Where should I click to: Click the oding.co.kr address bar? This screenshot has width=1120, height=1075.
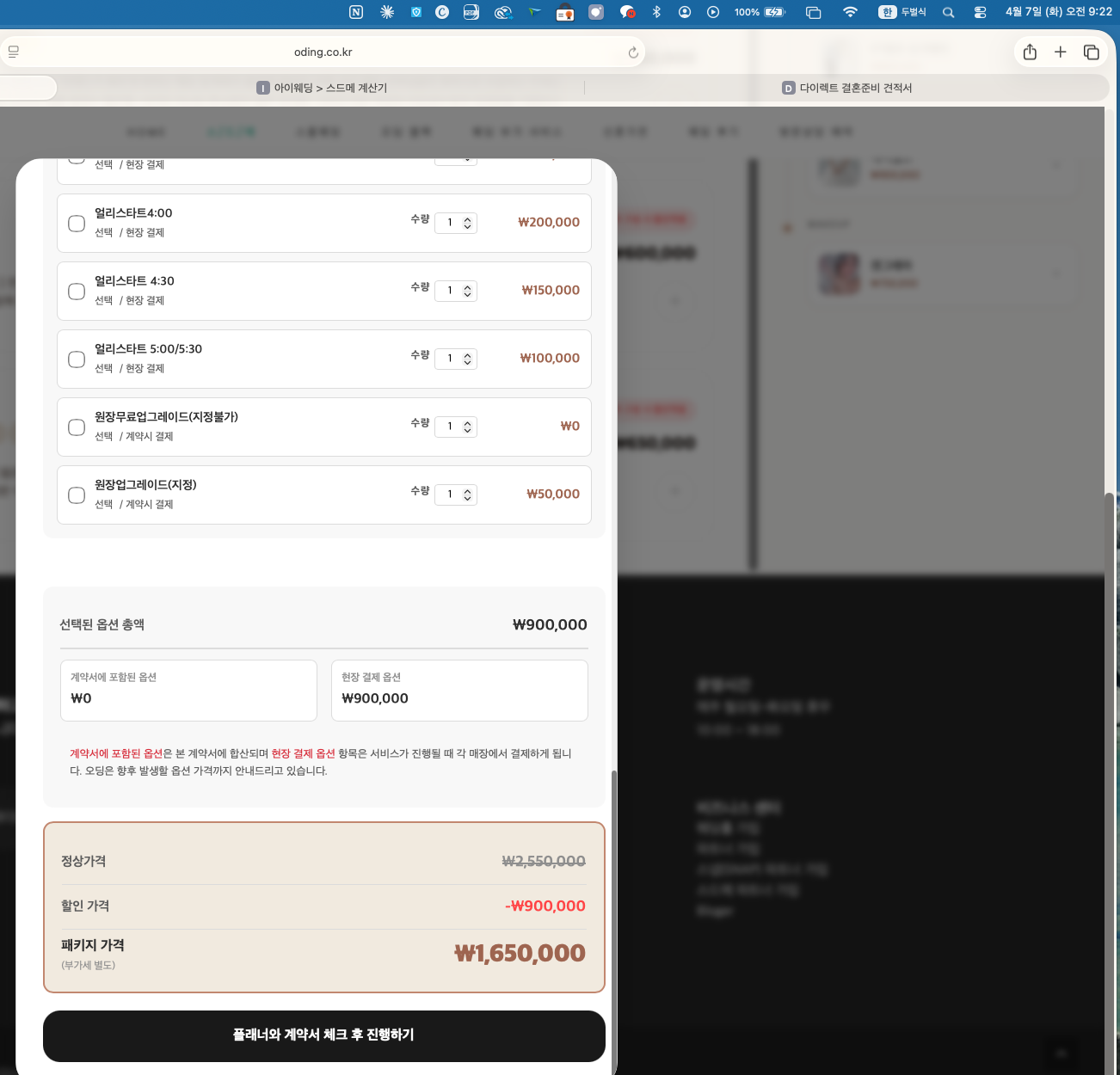click(323, 52)
